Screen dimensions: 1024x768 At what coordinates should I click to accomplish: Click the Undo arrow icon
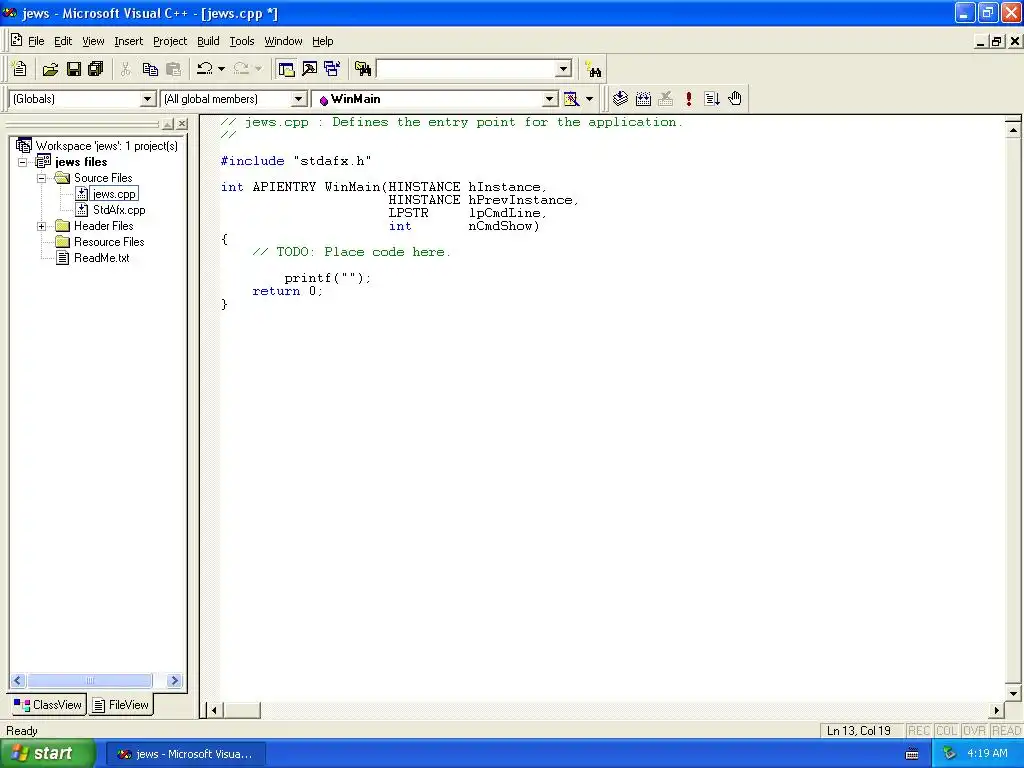[205, 69]
